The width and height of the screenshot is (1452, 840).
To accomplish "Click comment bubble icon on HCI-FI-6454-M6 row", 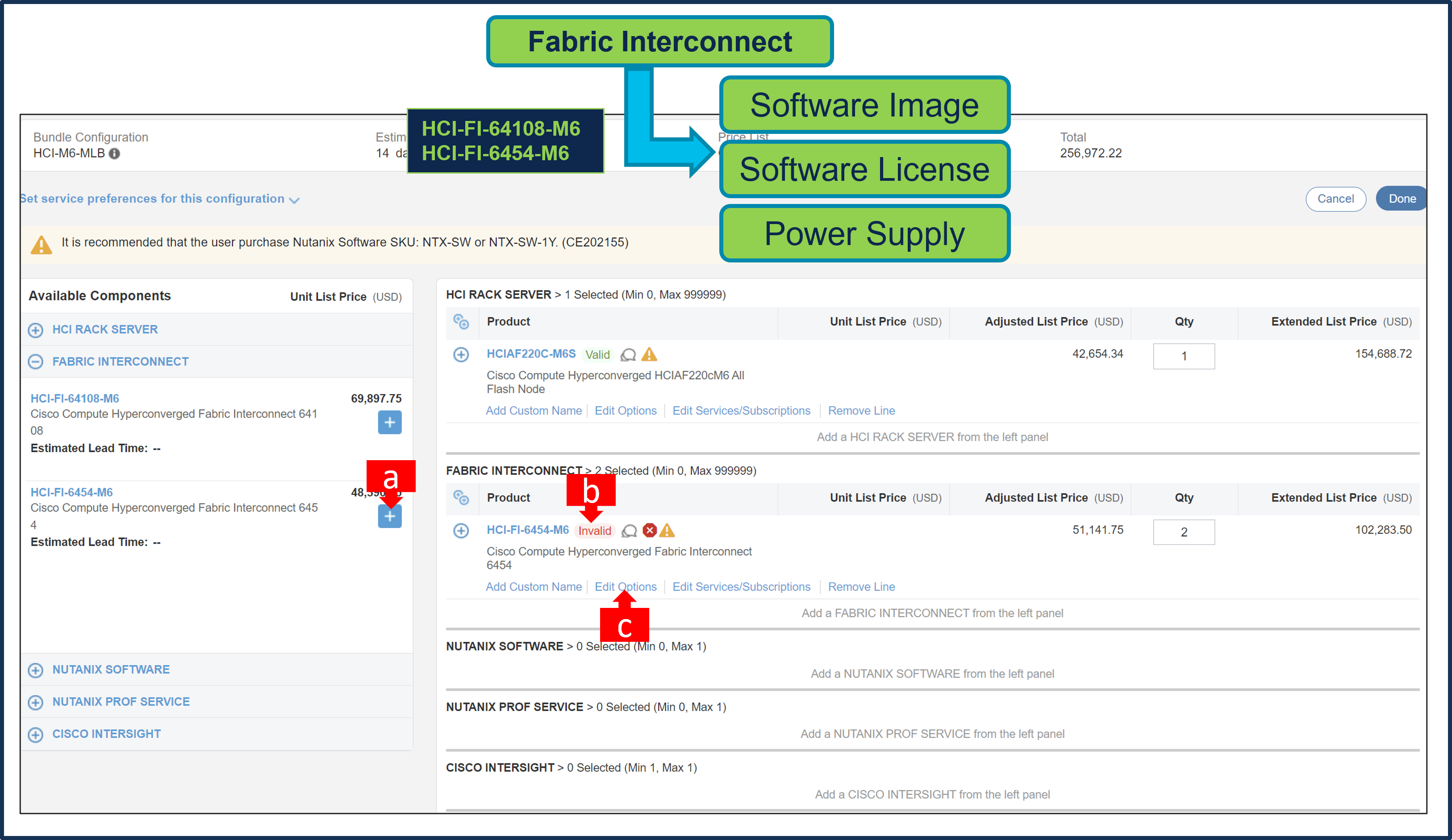I will pyautogui.click(x=630, y=531).
